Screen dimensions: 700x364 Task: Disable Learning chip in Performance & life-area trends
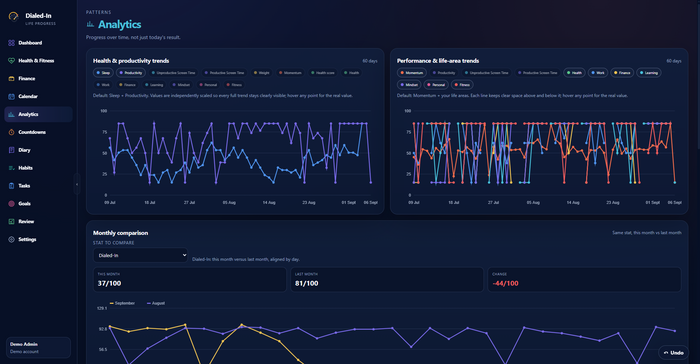pyautogui.click(x=649, y=73)
